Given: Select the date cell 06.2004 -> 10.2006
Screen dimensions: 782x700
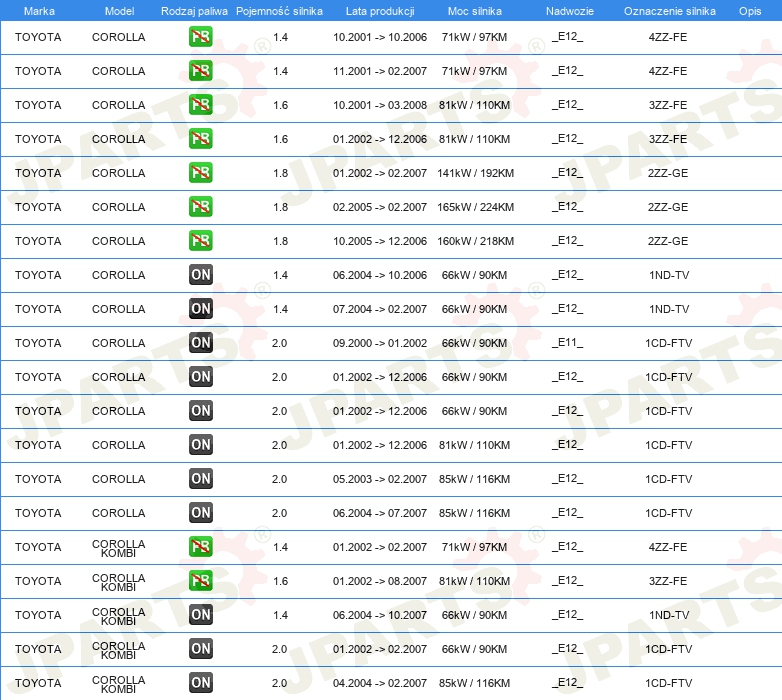Looking at the screenshot, I should (380, 275).
